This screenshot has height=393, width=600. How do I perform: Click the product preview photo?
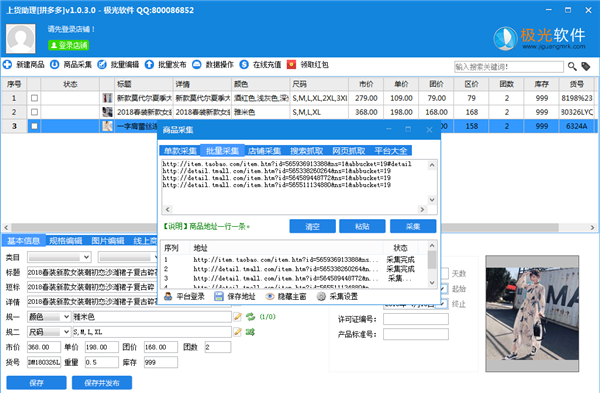(x=532, y=314)
